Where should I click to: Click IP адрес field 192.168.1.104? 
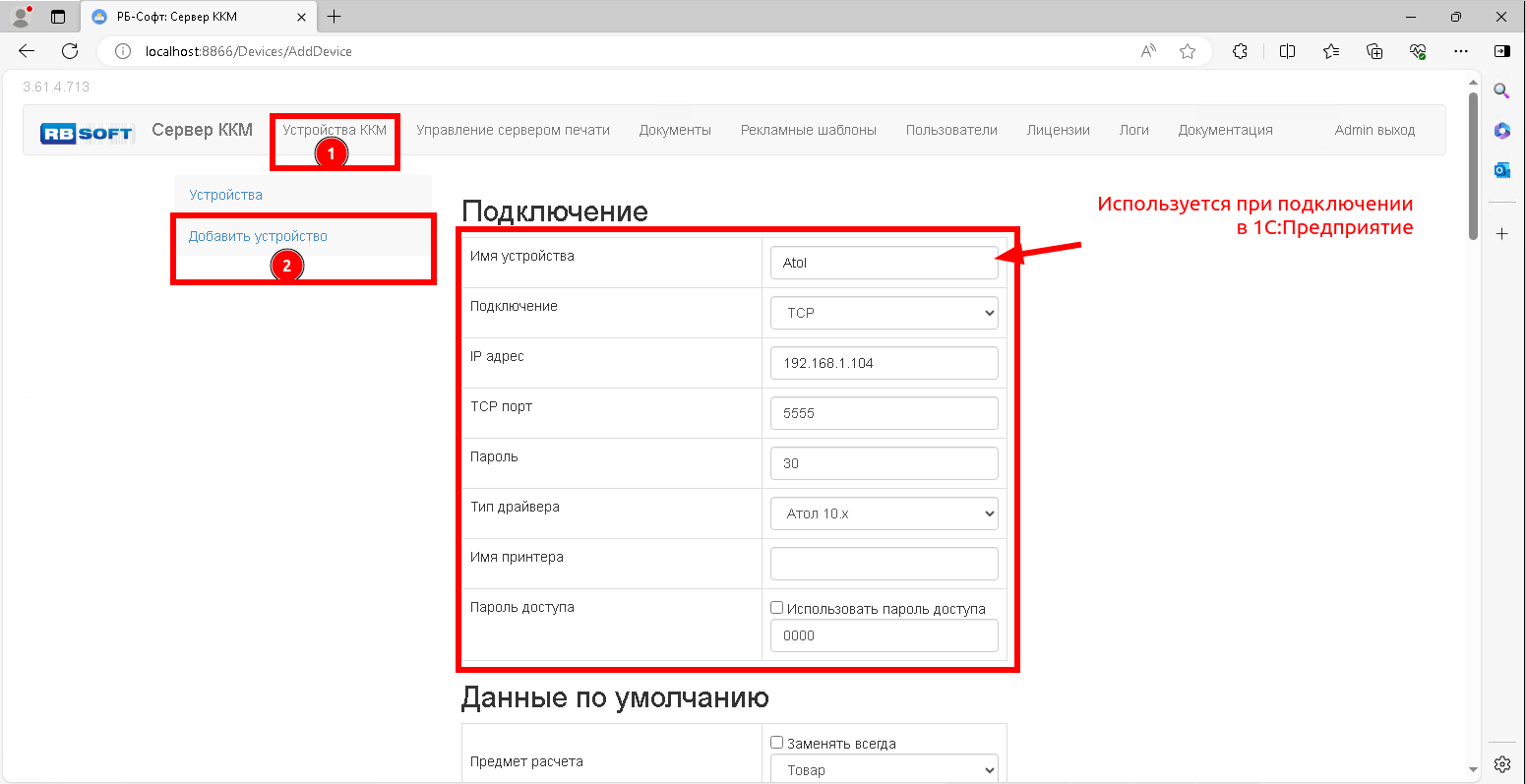885,363
